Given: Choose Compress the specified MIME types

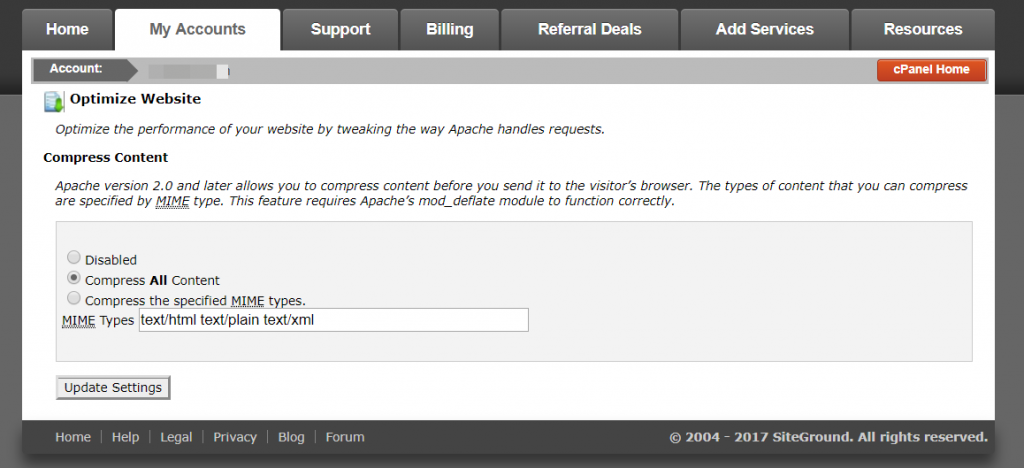Looking at the screenshot, I should 74,299.
